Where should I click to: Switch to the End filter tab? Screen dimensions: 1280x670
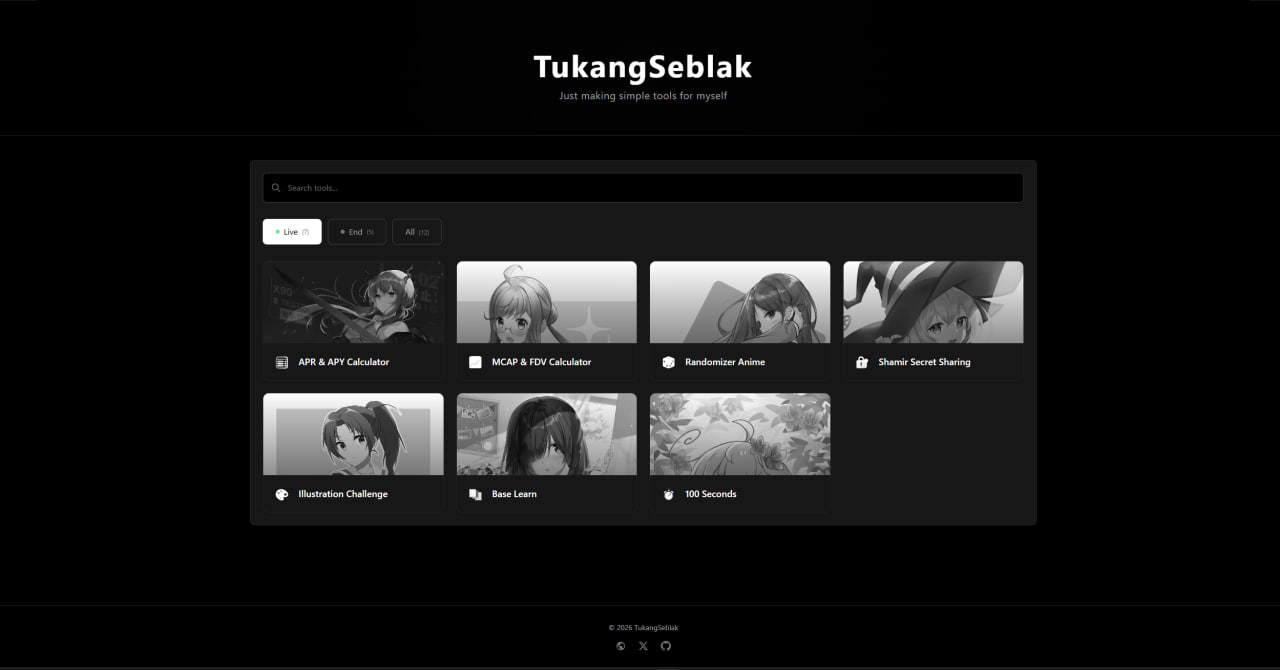click(357, 232)
